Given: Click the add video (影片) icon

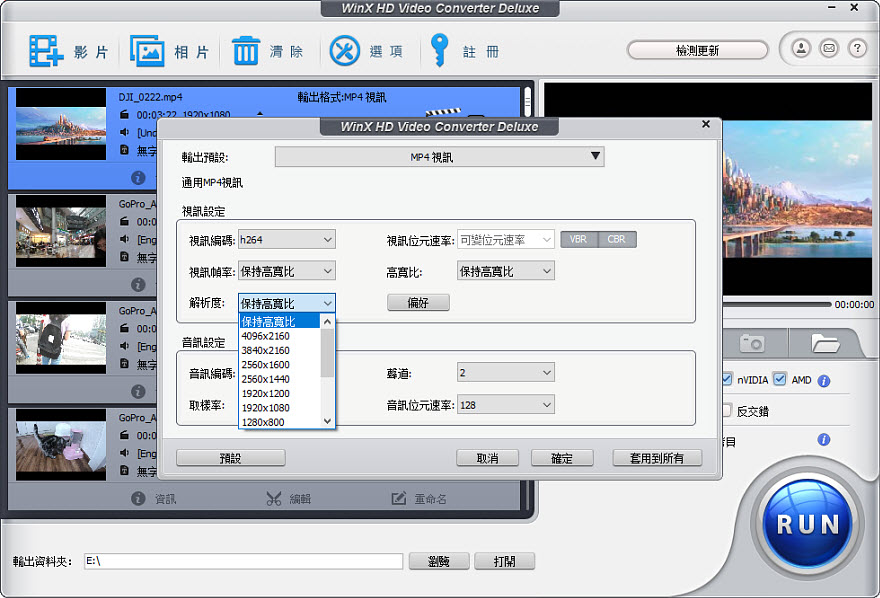Looking at the screenshot, I should [46, 51].
